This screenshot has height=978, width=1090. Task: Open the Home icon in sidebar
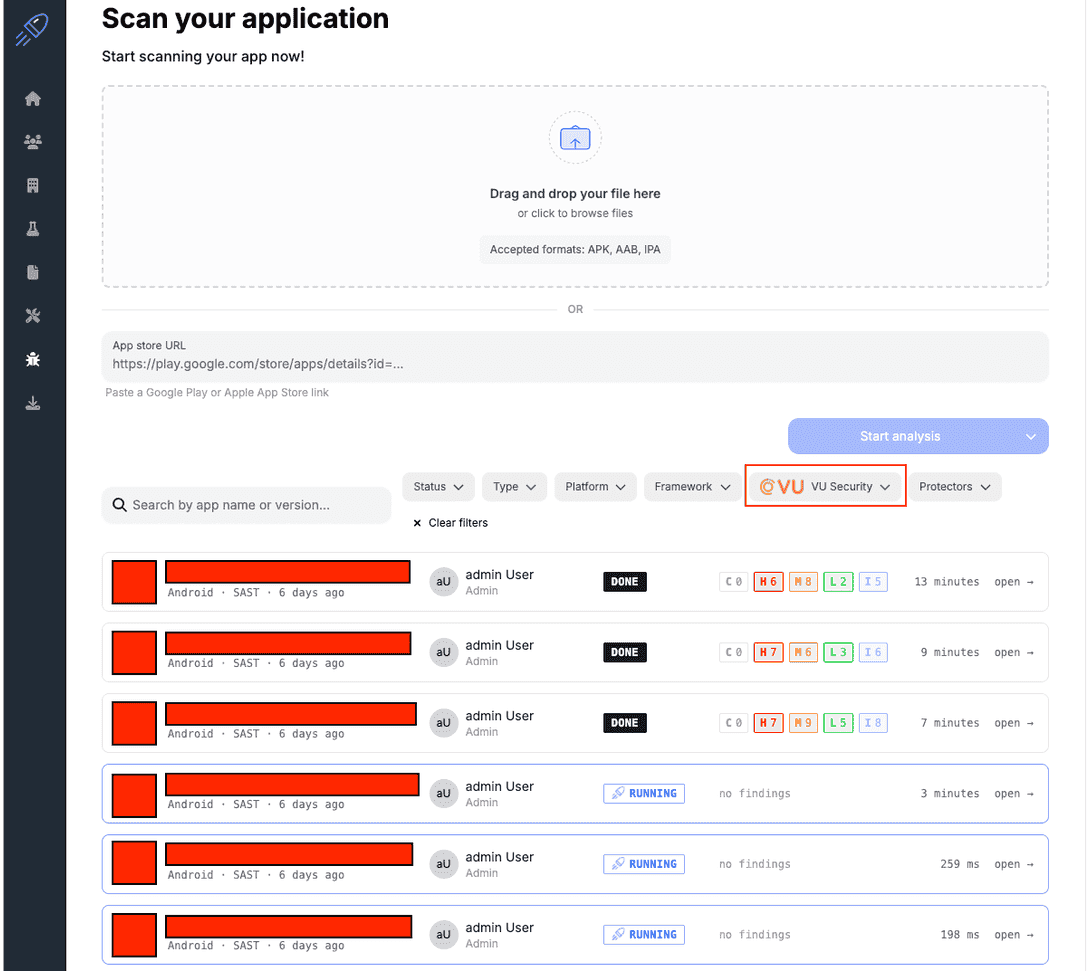[x=33, y=99]
